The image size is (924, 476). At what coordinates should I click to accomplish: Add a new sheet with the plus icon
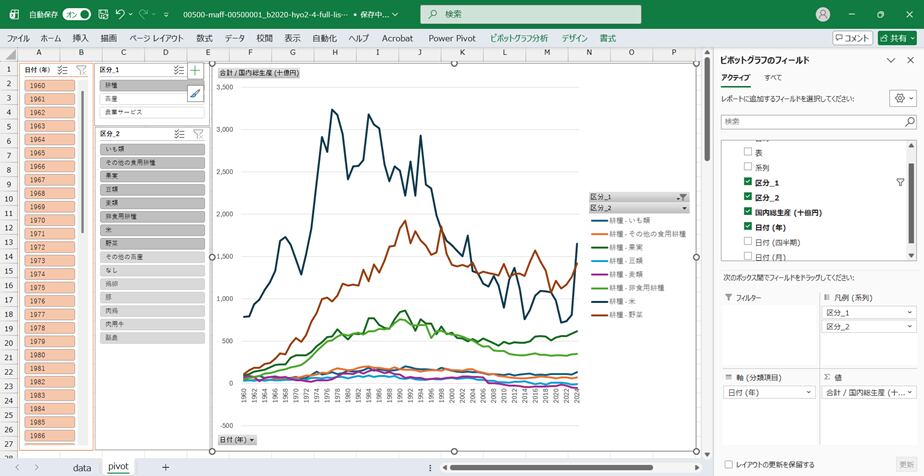[x=165, y=467]
